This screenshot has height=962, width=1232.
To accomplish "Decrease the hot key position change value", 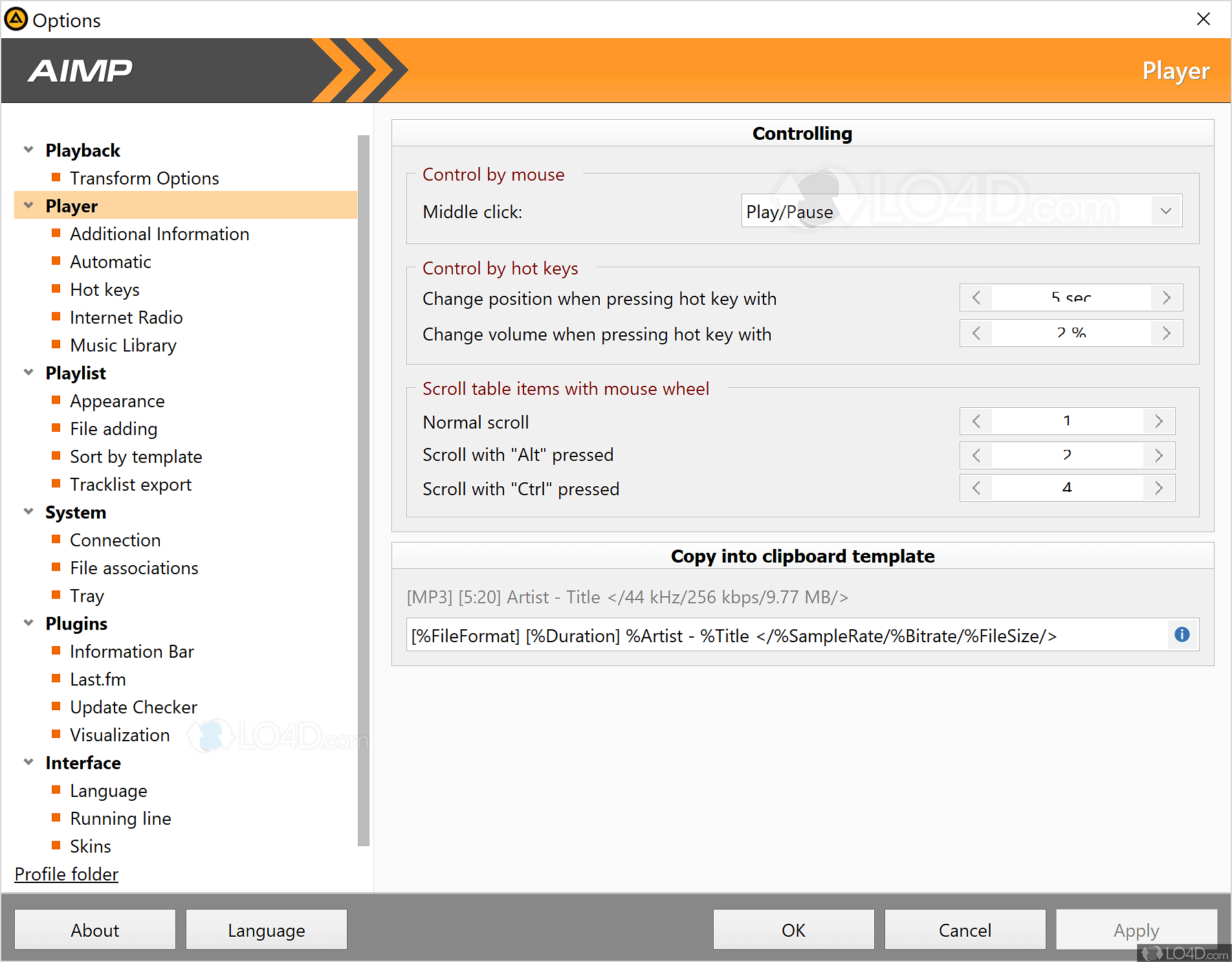I will click(976, 298).
